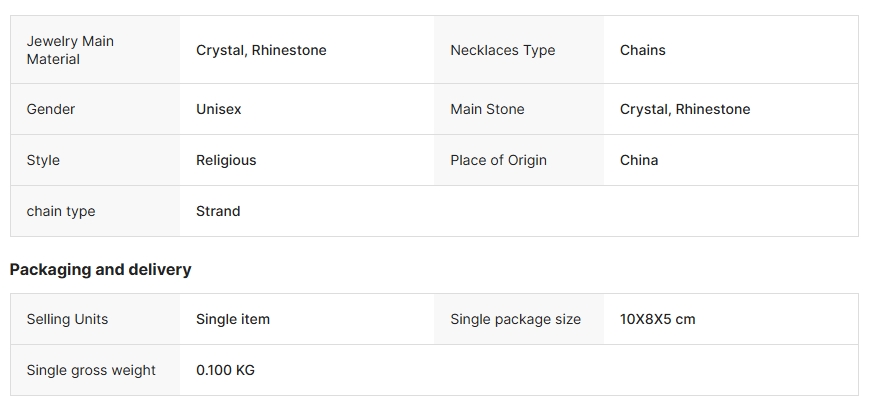Select the China origin value
Screen dimensions: 876x406
pos(639,160)
